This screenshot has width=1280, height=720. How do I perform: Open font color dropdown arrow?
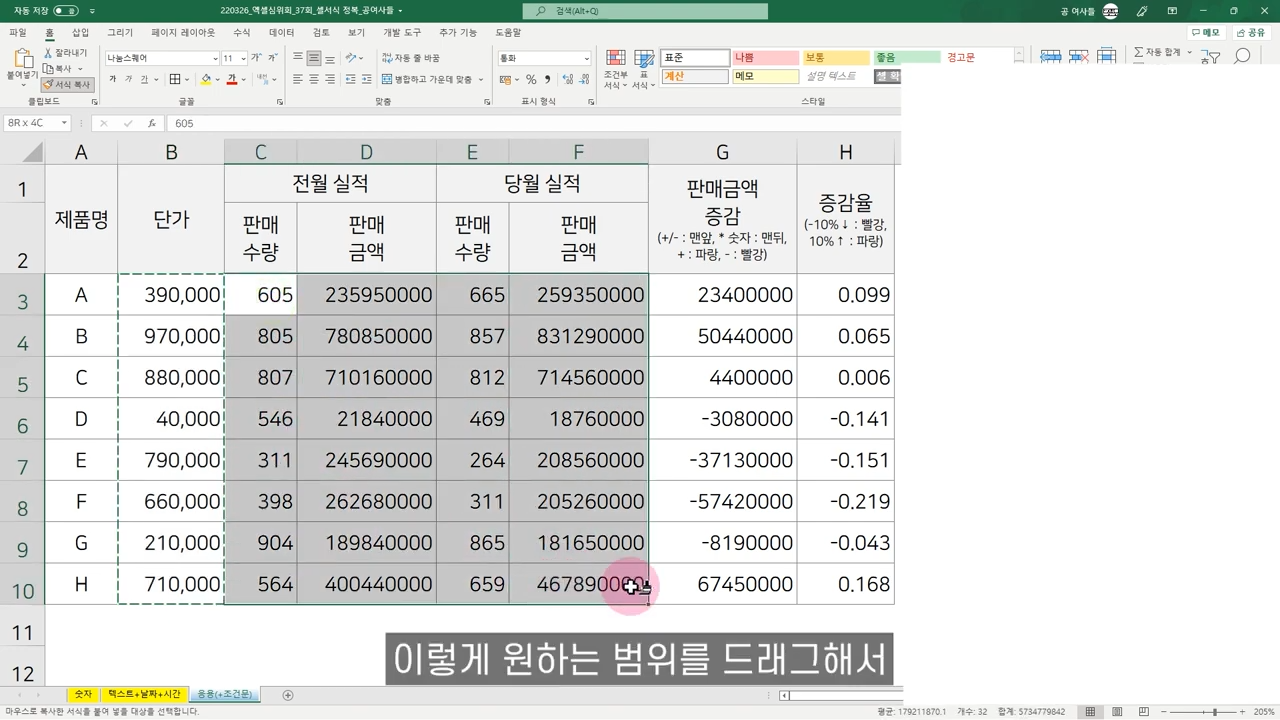point(242,79)
